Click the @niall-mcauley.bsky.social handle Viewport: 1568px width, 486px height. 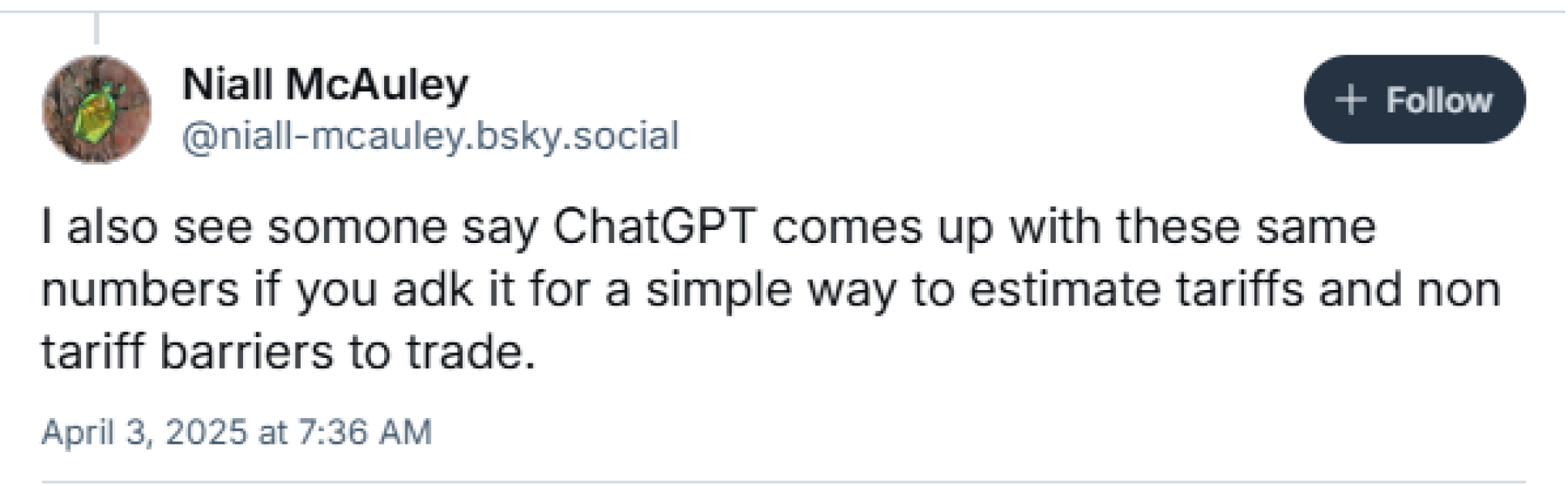tap(429, 136)
